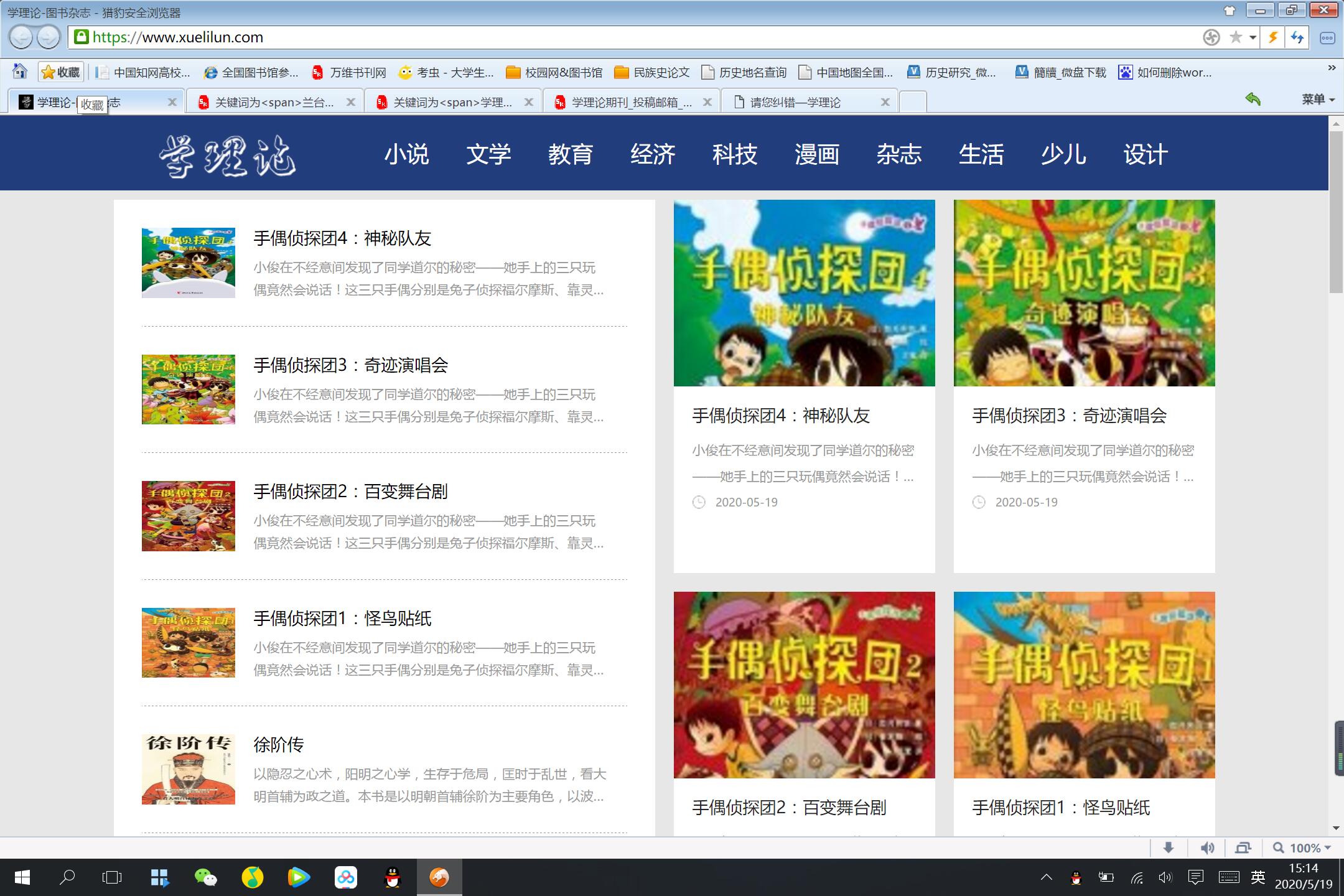Open a new tab with blank tab button

point(913,101)
